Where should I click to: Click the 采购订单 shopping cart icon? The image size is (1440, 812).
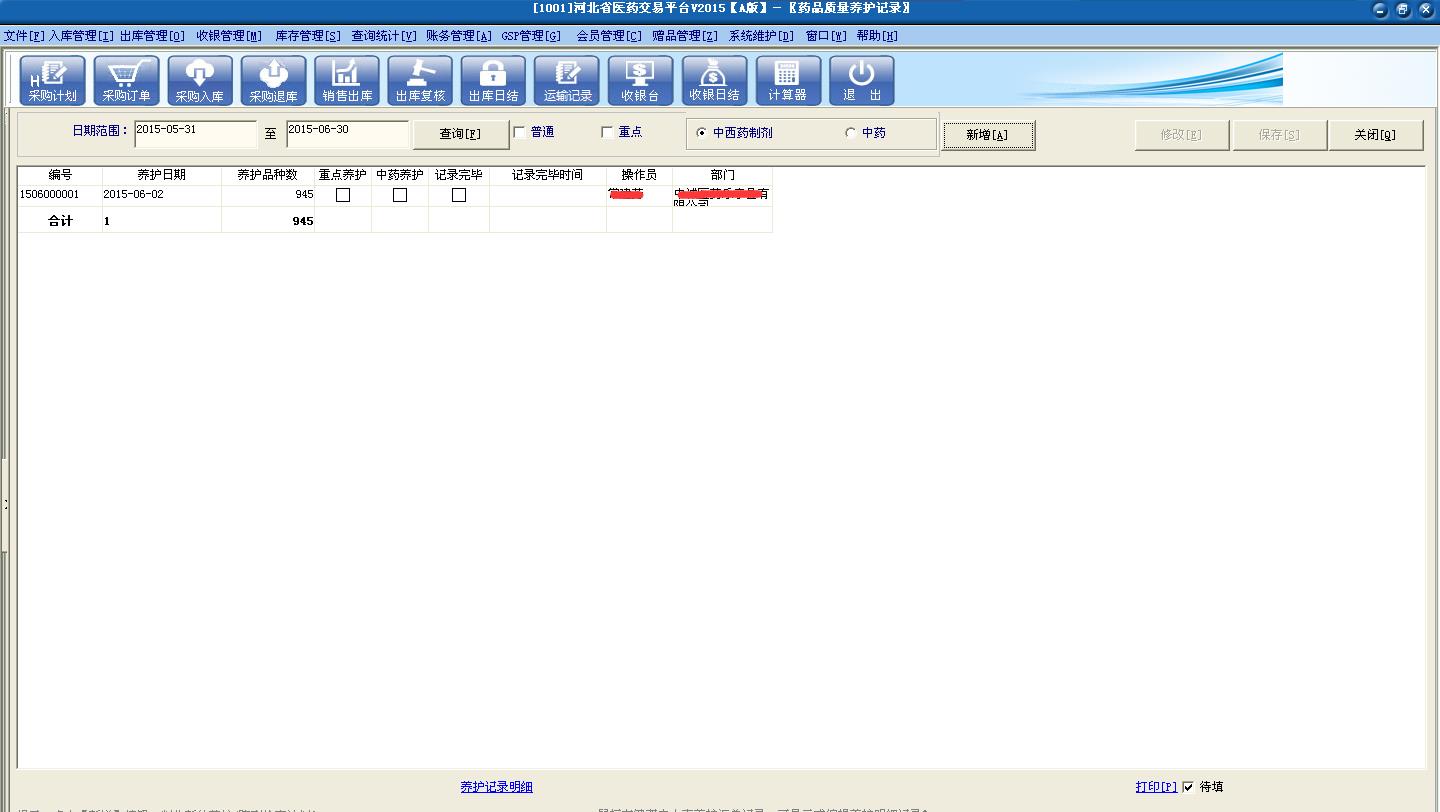[126, 81]
